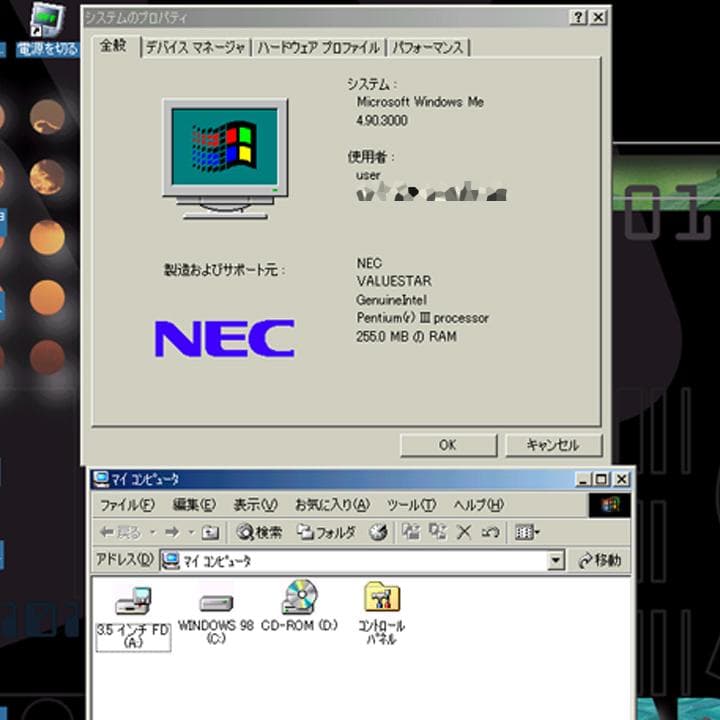Viewport: 720px width, 720px height.
Task: Open the History toolbar icon
Action: tap(378, 533)
